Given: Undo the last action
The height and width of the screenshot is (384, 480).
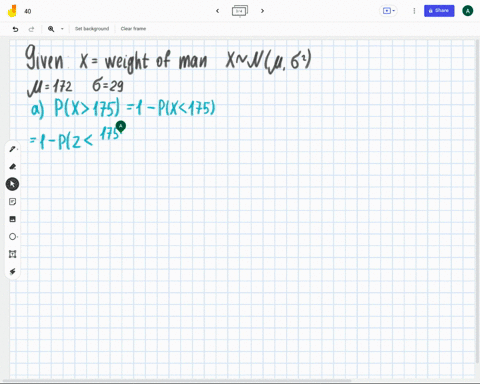Looking at the screenshot, I should (x=15, y=29).
